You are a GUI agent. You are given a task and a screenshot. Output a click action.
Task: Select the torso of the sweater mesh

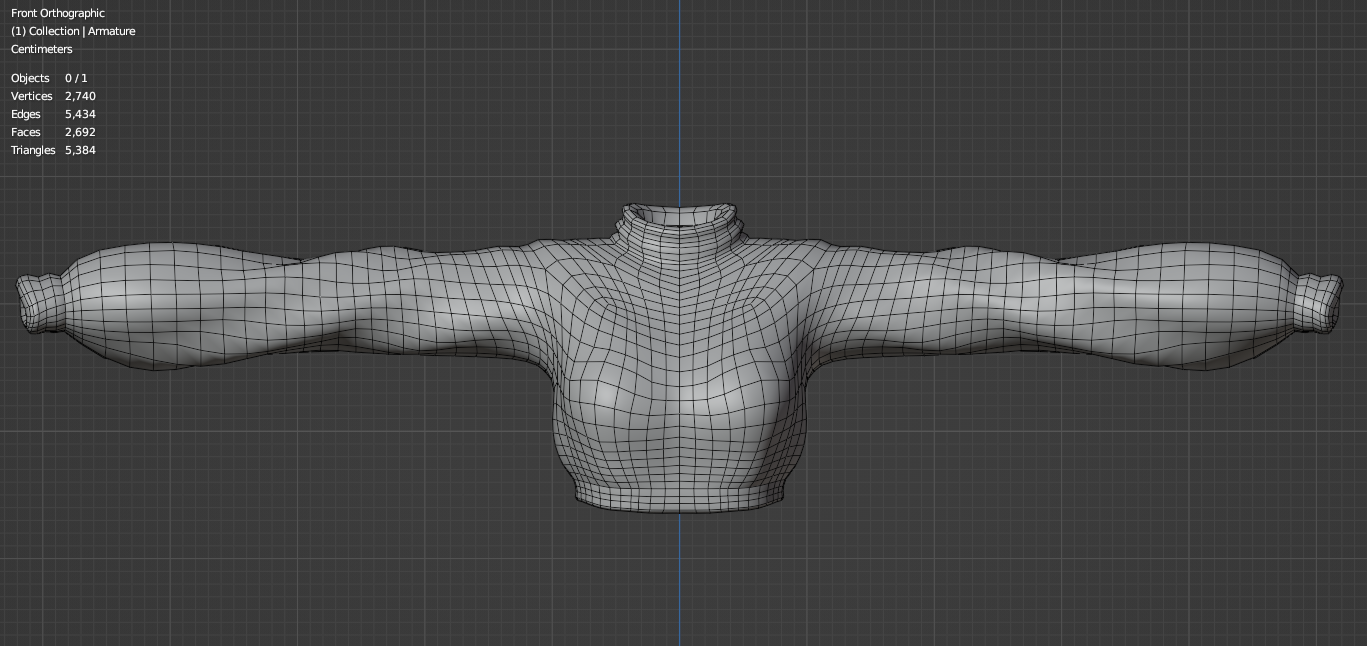[x=680, y=400]
